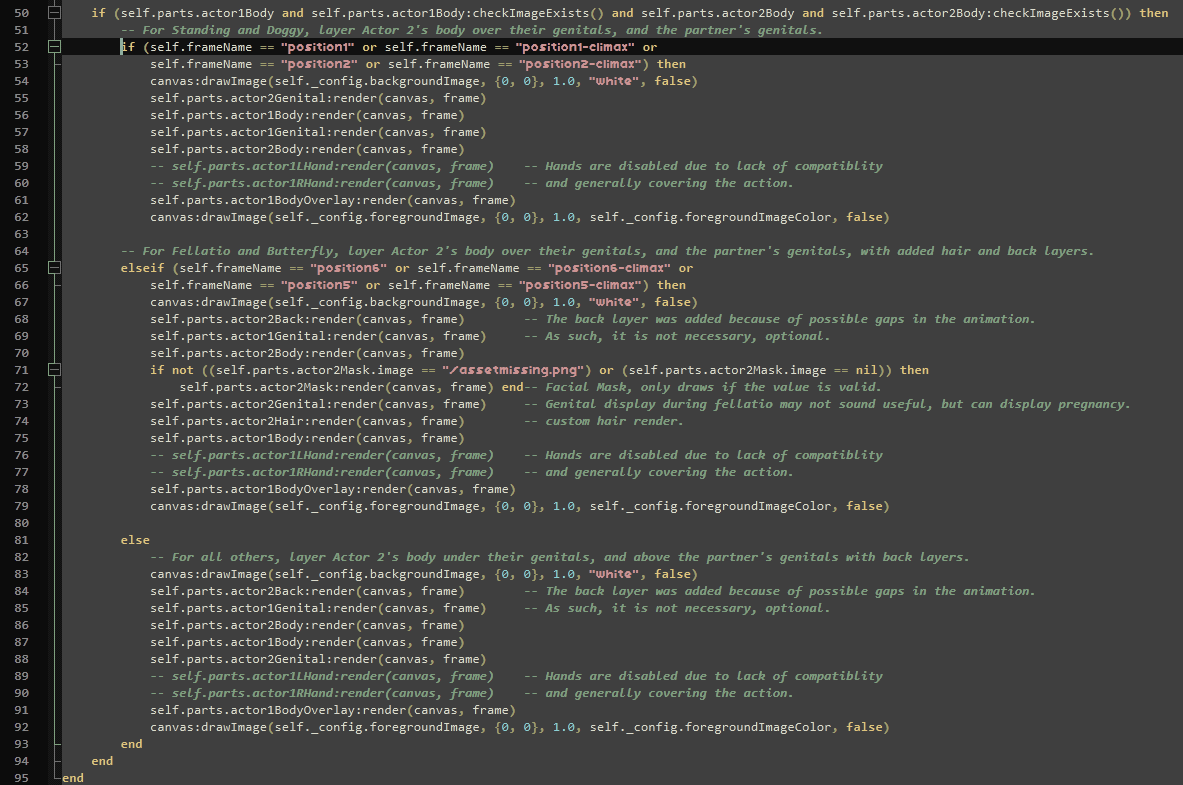
Task: Click the 'For Fellatio and Butterfly' comment
Action: pos(607,251)
